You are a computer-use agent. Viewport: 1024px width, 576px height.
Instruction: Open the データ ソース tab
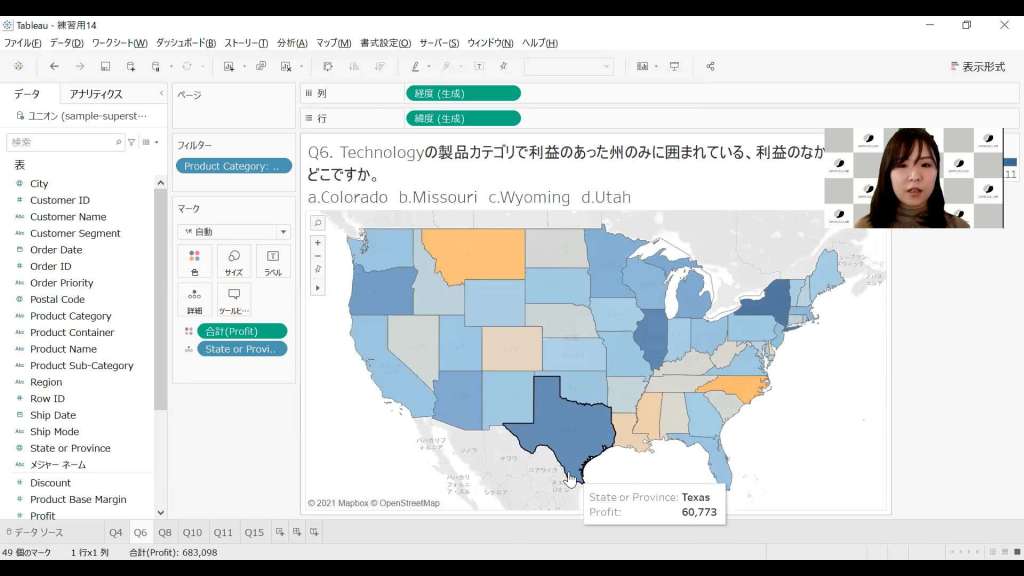coord(35,532)
